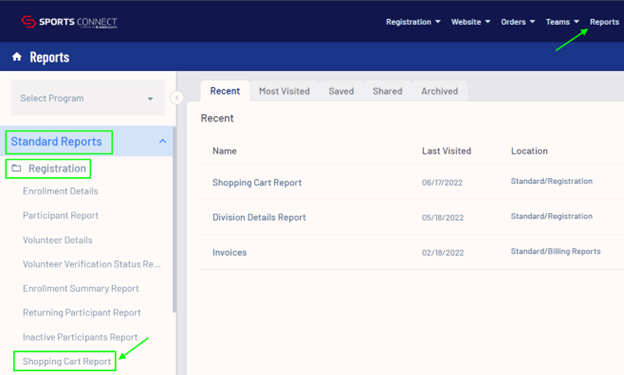
Task: Open Returning Participant Report
Action: pyautogui.click(x=82, y=312)
